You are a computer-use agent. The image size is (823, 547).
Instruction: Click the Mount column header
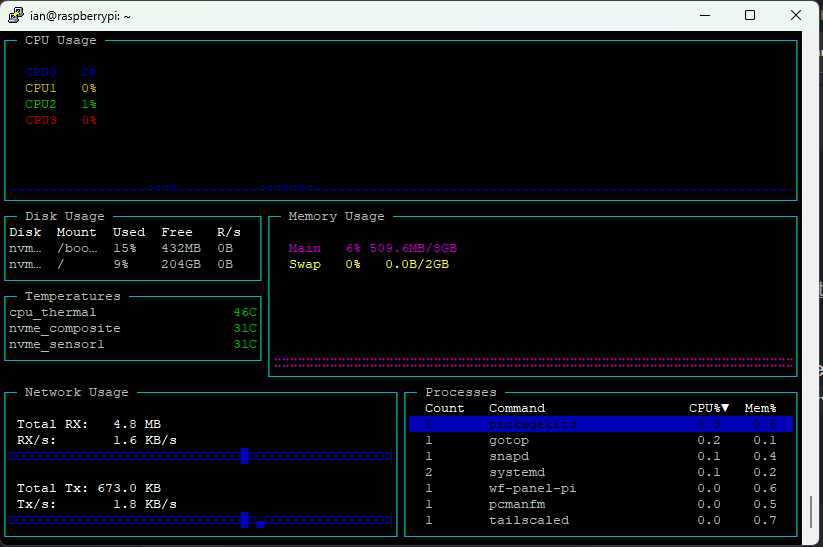pyautogui.click(x=77, y=232)
